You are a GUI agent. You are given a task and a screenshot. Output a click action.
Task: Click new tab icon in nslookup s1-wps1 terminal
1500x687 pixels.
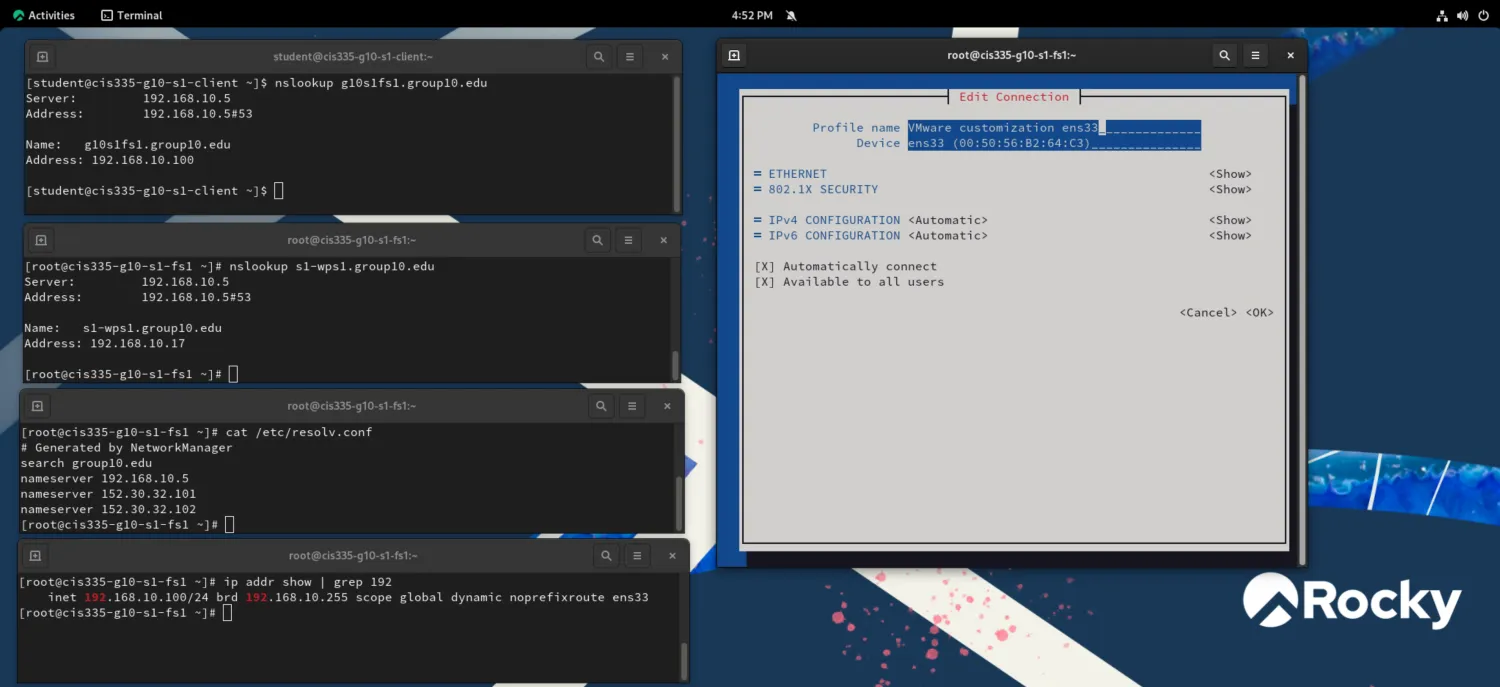(x=41, y=240)
